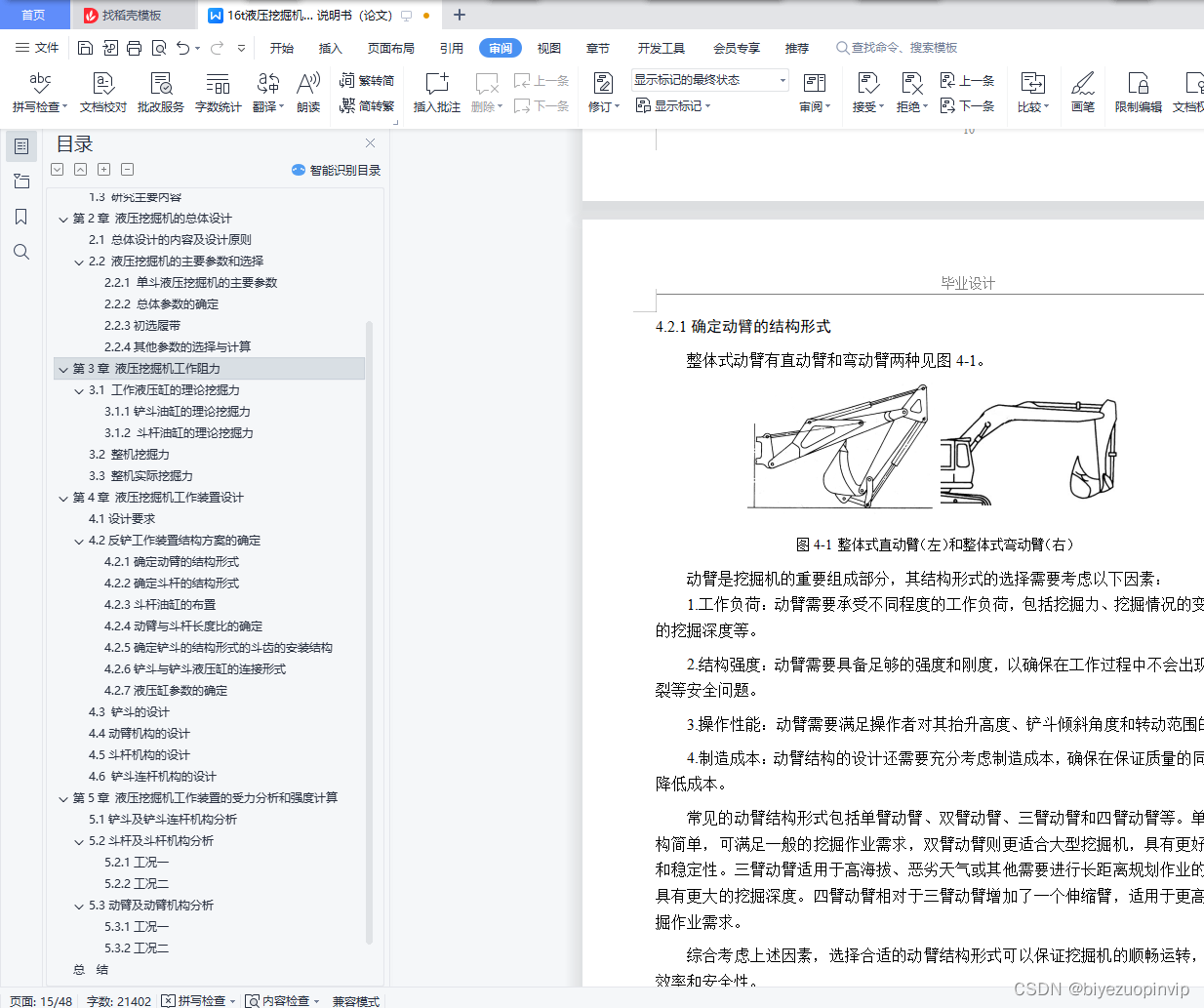Open the correction service (批改服务)
This screenshot has height=1008, width=1204.
[161, 93]
